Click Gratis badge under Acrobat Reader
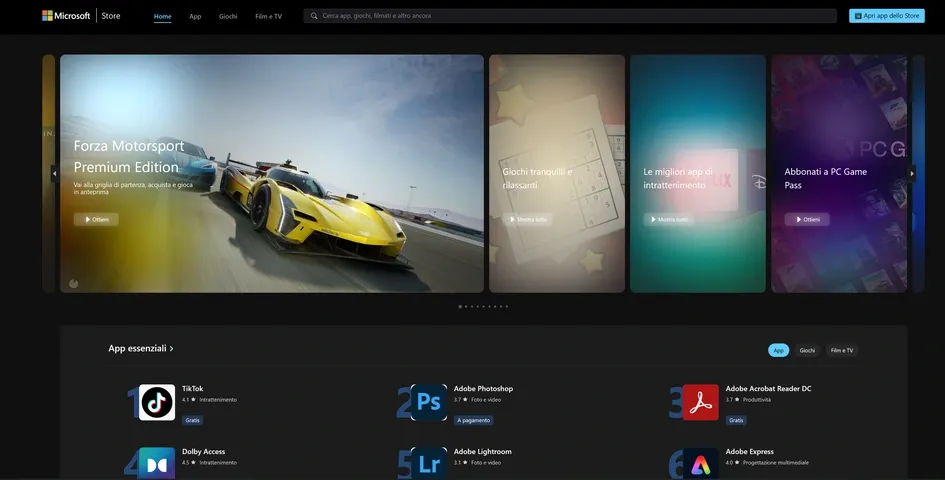This screenshot has height=480, width=945. pyautogui.click(x=736, y=420)
